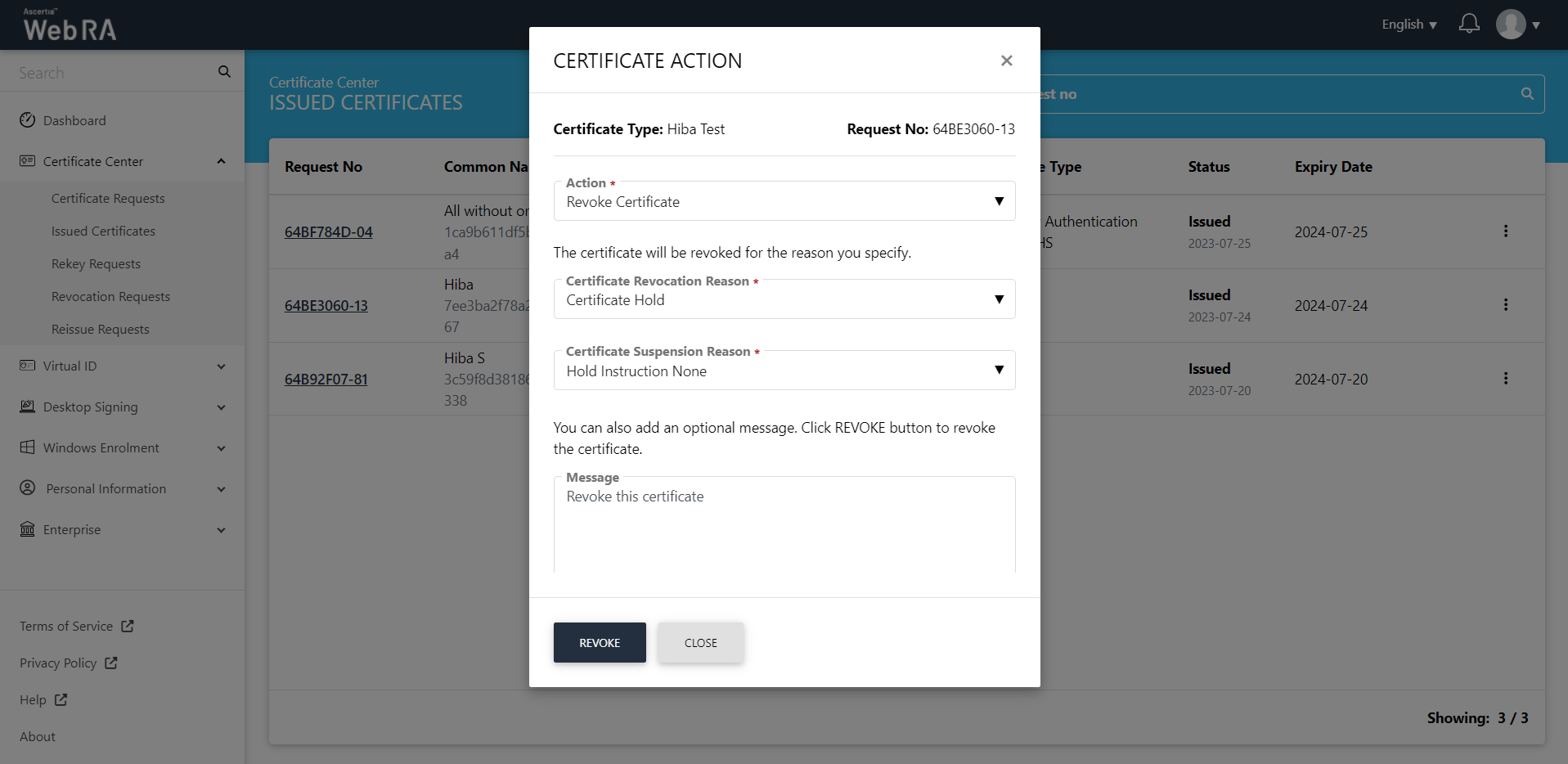Open actions menu for request 64B92F07-81
Image resolution: width=1568 pixels, height=764 pixels.
(1505, 379)
